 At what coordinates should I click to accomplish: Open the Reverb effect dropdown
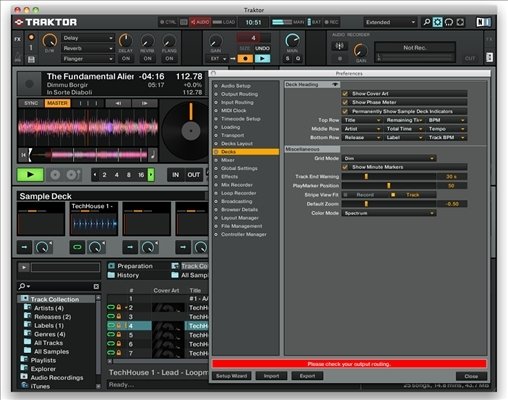[88, 48]
